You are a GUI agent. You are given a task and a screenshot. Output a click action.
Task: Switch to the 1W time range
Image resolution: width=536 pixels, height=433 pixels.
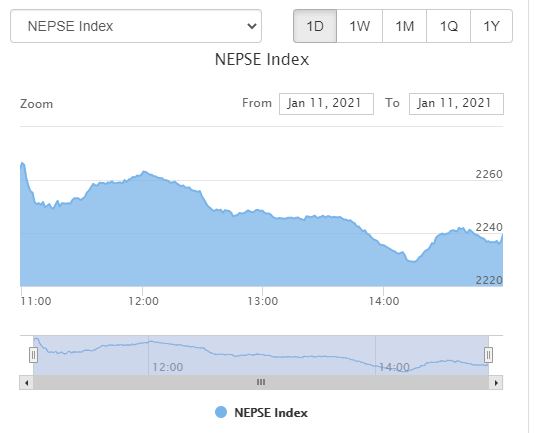pyautogui.click(x=359, y=26)
